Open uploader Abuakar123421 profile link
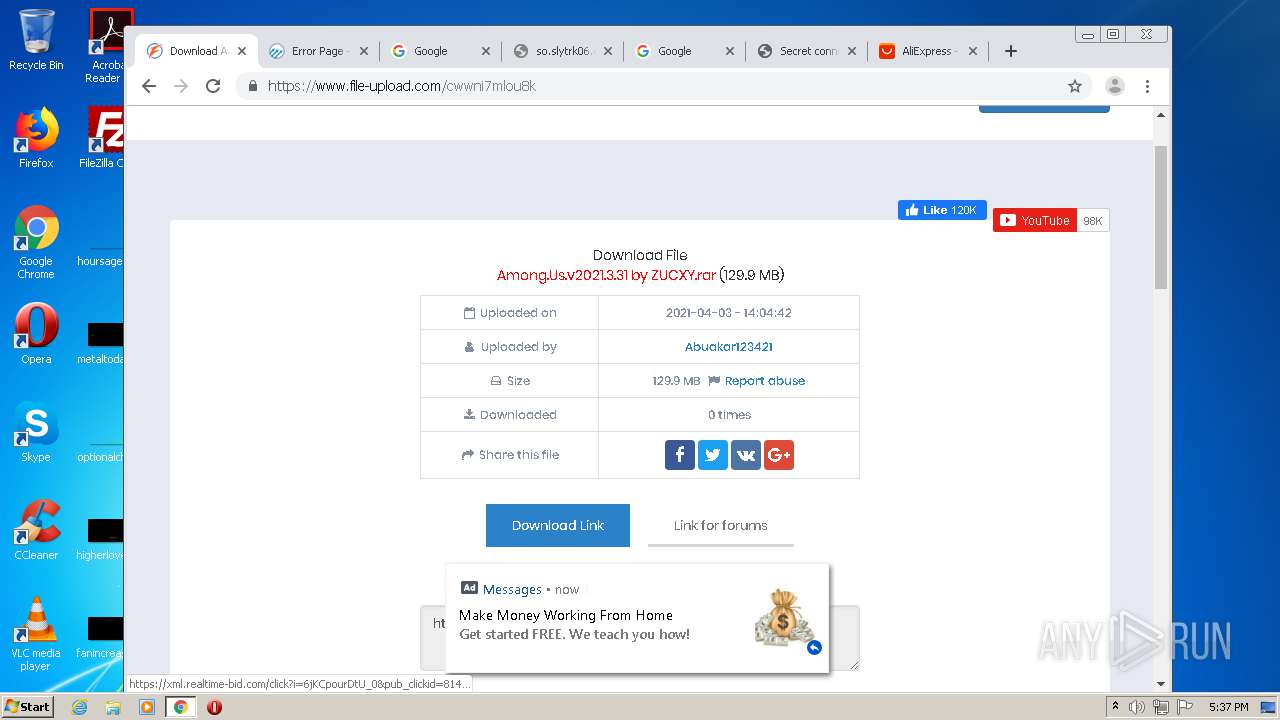Screen dimensions: 1280x720 pyautogui.click(x=729, y=347)
